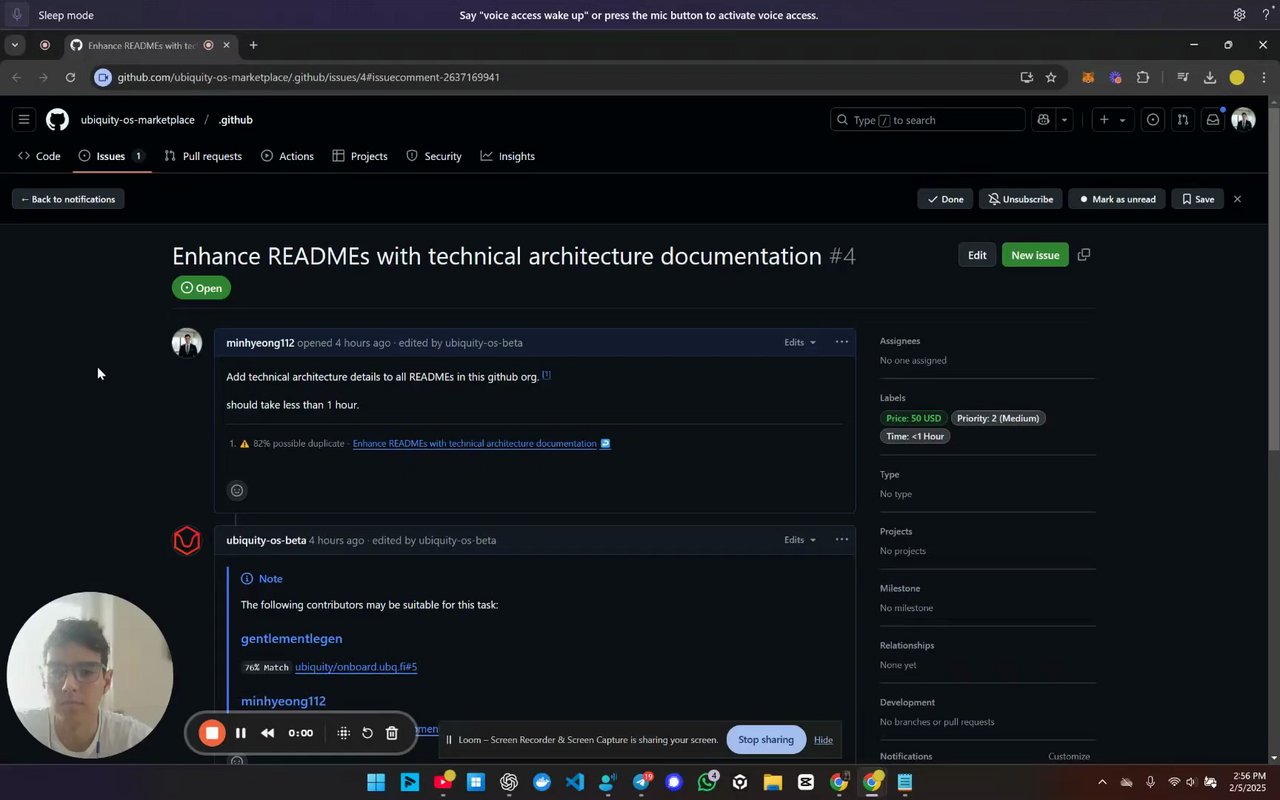This screenshot has height=800, width=1280.
Task: Open the three-dot menu on minhyeong112's comment
Action: 842,342
